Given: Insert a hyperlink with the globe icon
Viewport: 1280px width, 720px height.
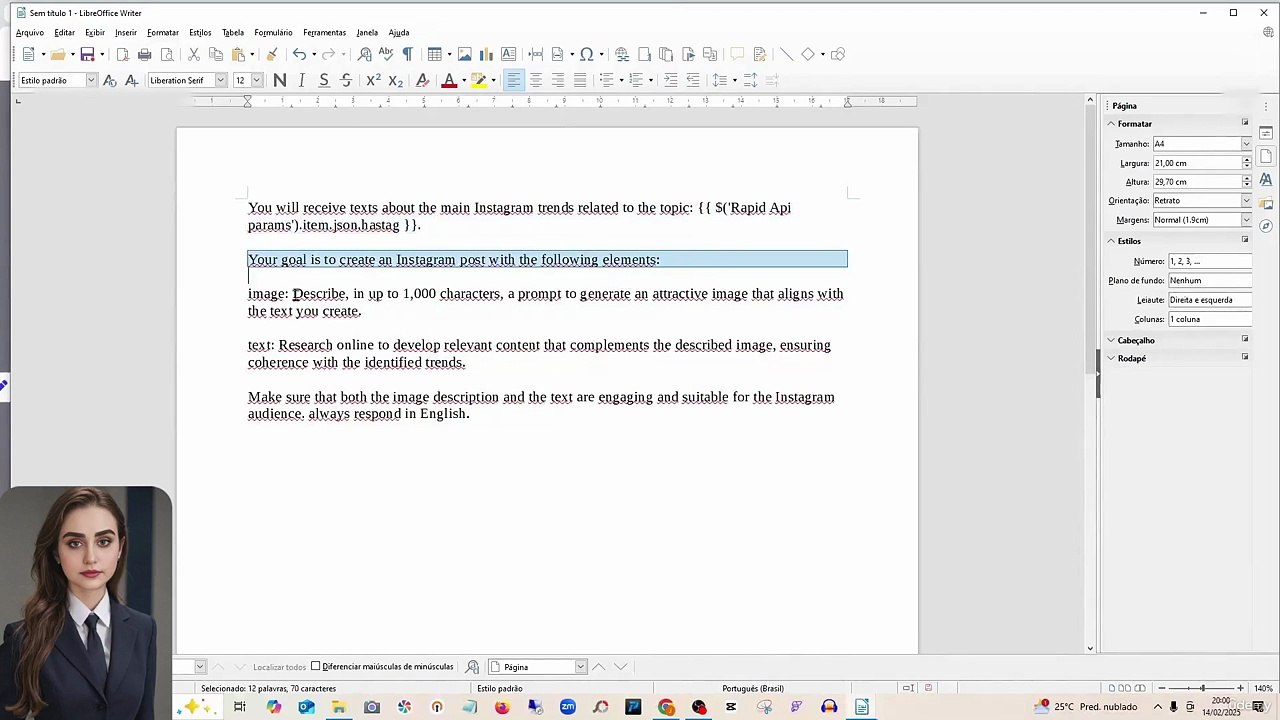Looking at the screenshot, I should (622, 54).
